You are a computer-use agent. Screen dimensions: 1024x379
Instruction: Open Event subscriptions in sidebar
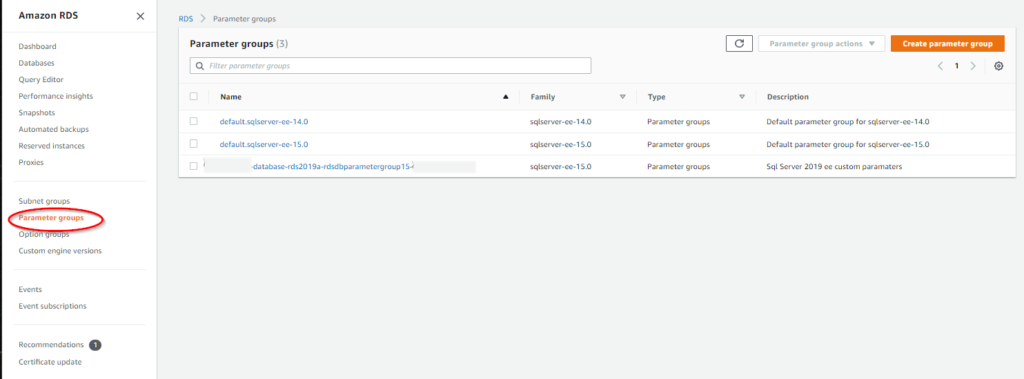tap(52, 306)
